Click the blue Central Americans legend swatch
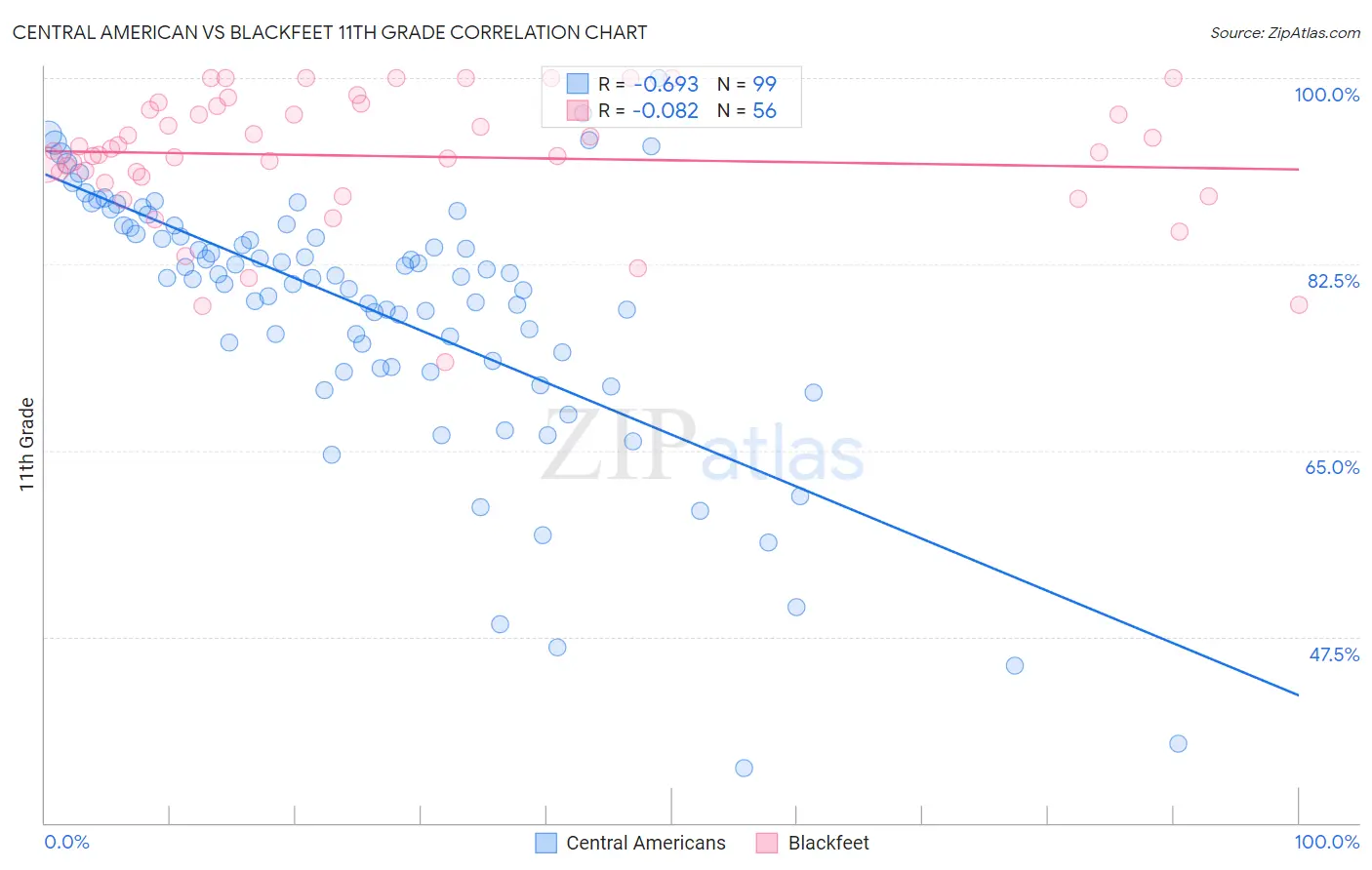Screen dimensions: 1372x870 coord(546,843)
